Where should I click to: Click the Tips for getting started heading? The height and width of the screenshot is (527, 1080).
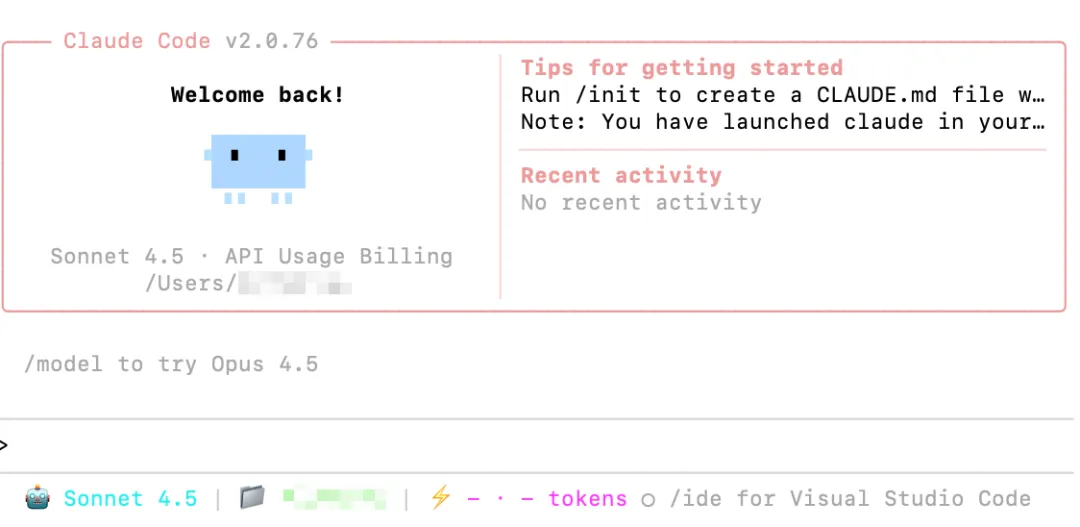pos(682,68)
